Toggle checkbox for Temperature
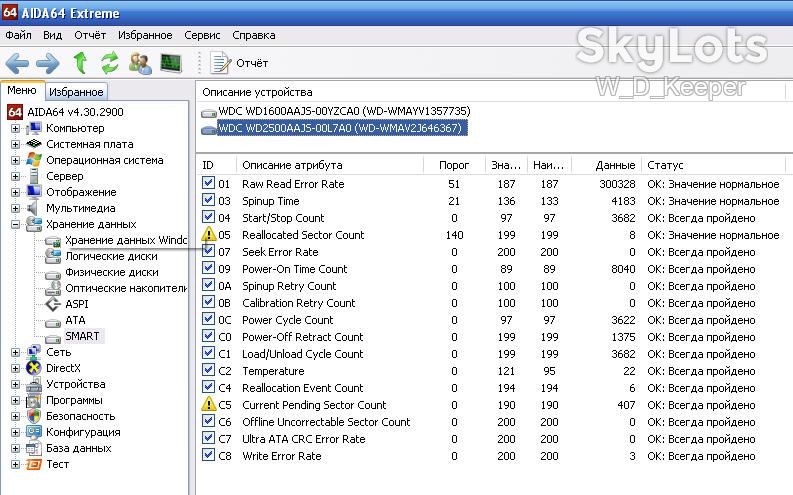 click(x=208, y=370)
